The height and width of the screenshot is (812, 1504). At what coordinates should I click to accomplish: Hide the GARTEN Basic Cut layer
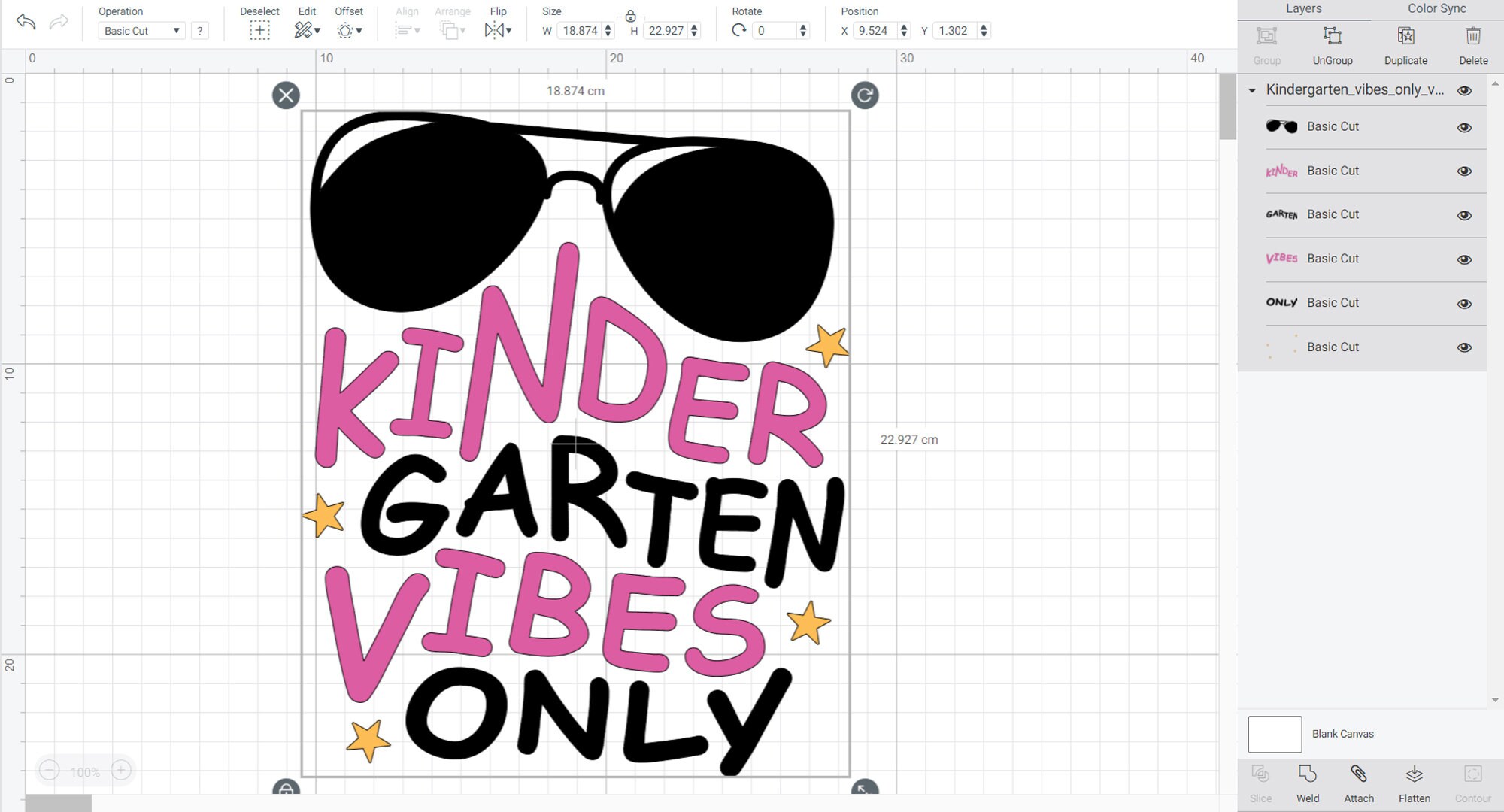(x=1464, y=216)
